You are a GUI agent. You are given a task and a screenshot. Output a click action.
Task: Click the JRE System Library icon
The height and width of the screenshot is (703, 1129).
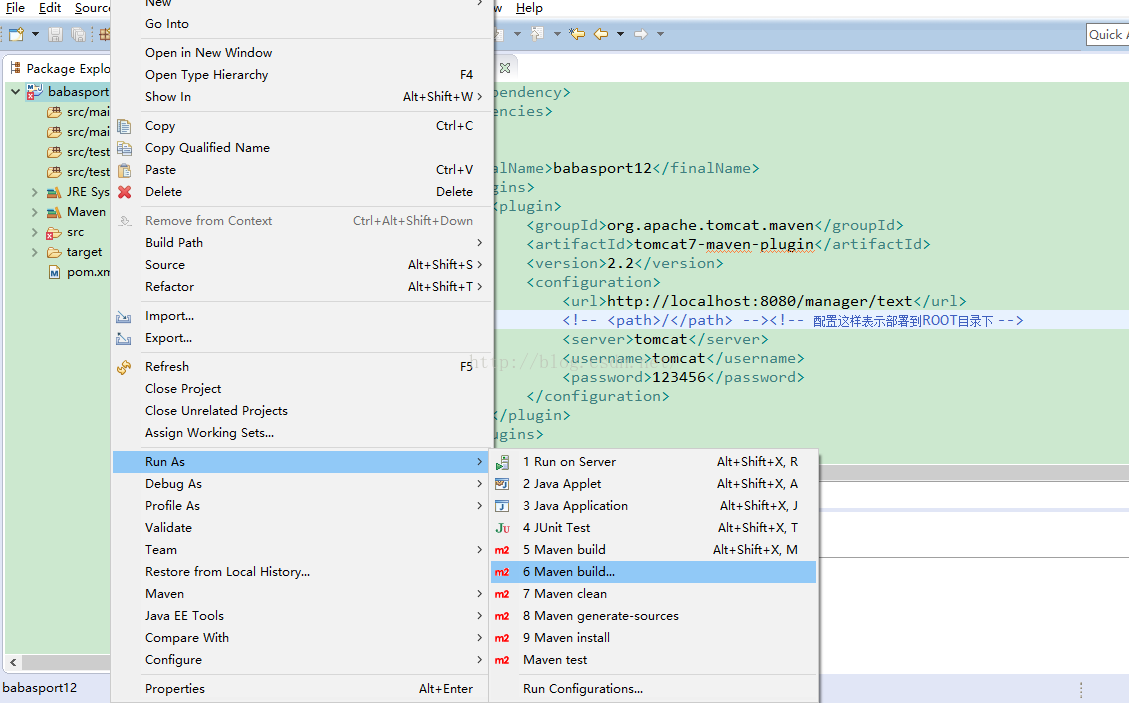(x=53, y=192)
